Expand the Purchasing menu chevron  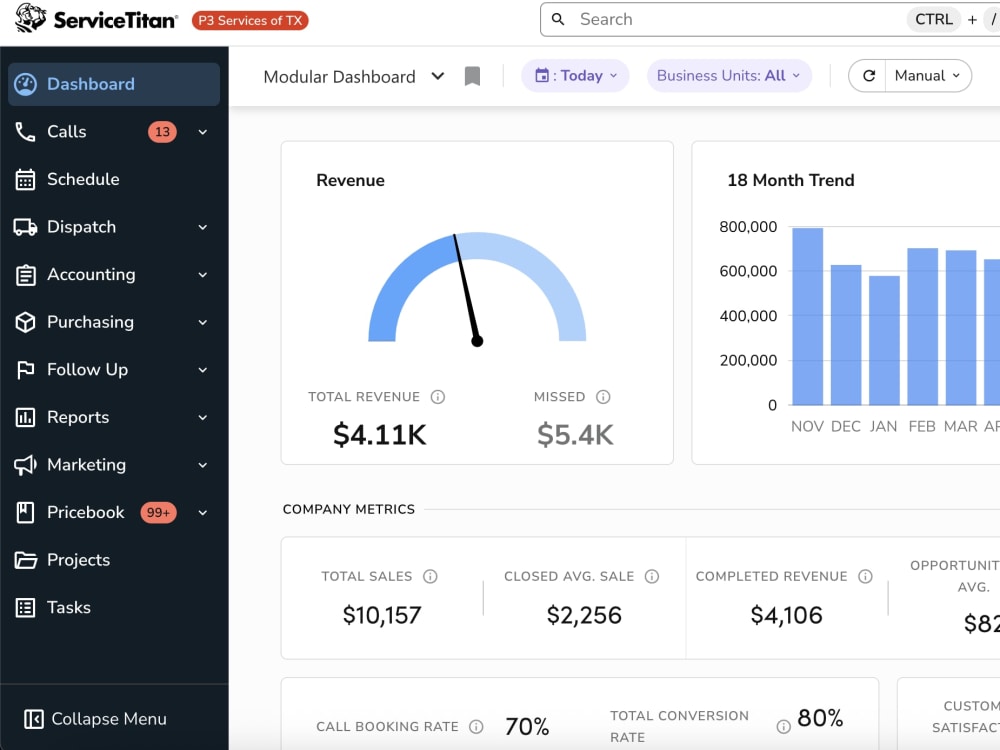tap(203, 322)
